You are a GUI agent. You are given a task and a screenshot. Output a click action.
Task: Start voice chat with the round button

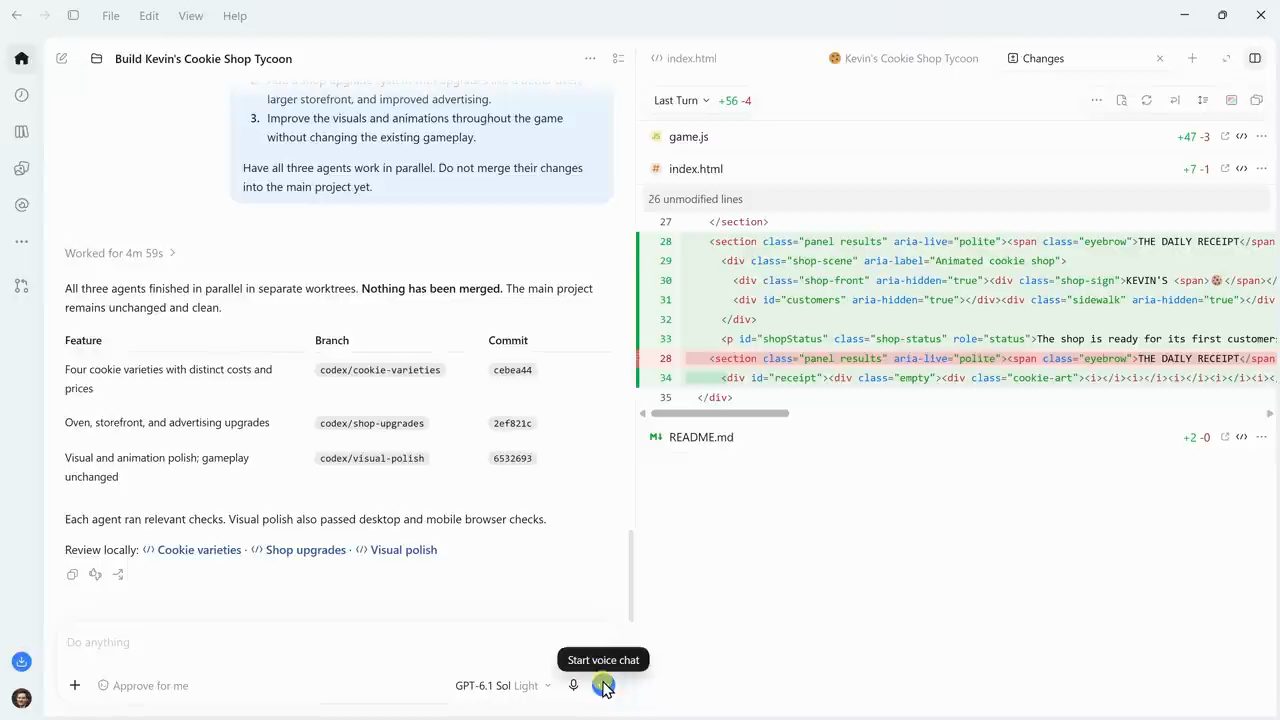pos(603,685)
